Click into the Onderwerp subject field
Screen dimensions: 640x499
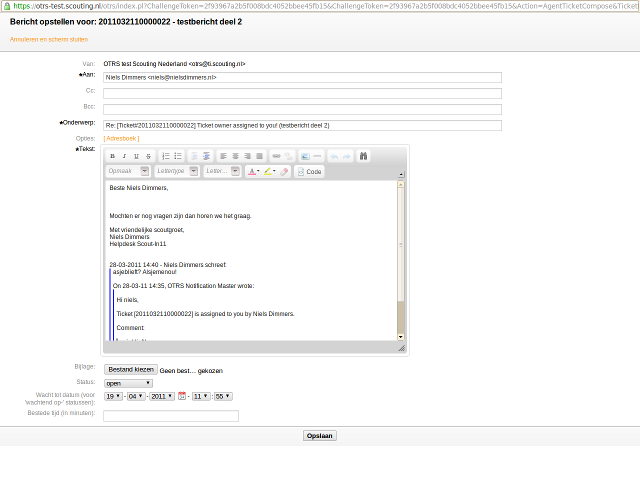(x=302, y=125)
